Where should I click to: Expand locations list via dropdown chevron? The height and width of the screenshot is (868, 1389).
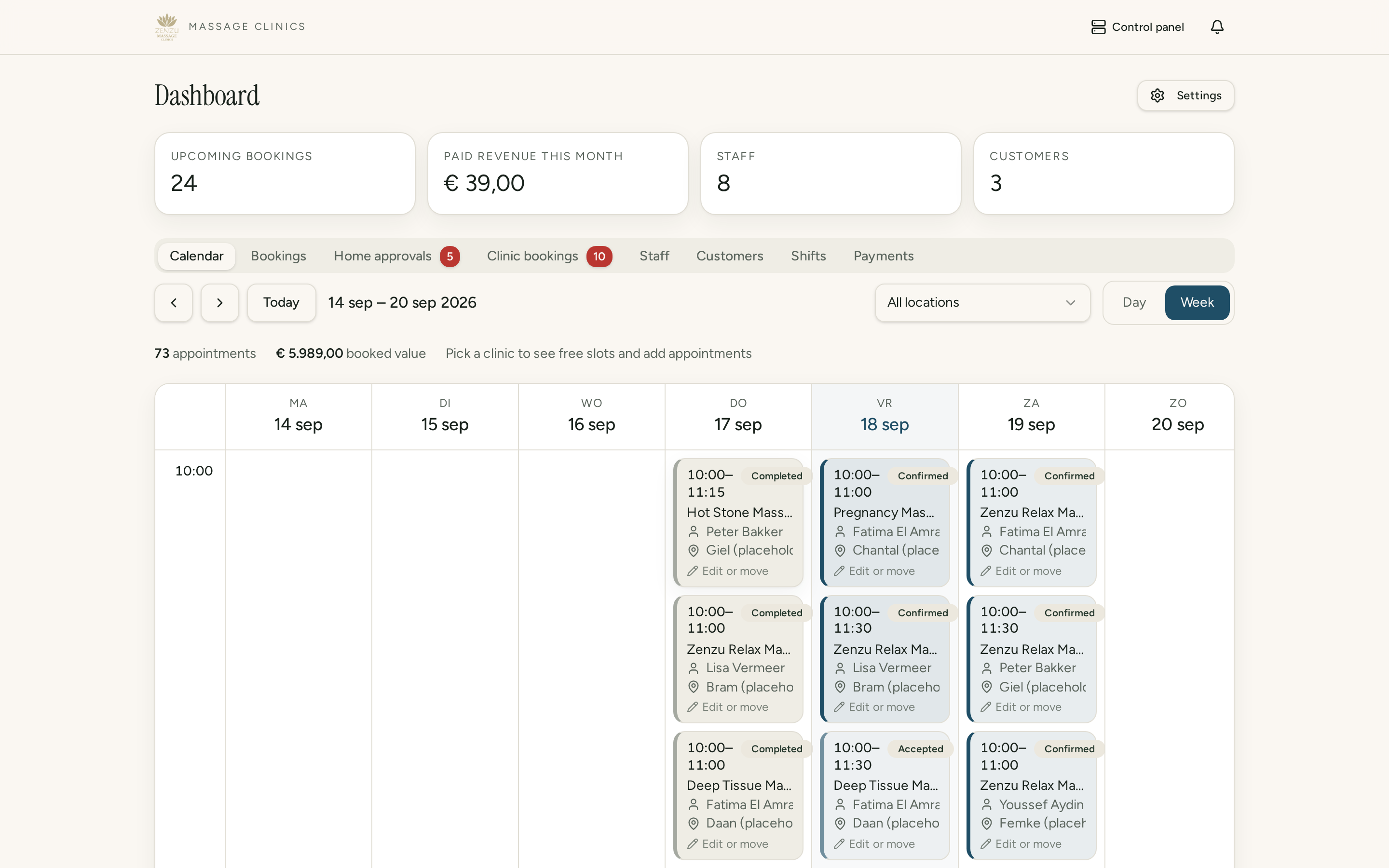tap(1070, 302)
